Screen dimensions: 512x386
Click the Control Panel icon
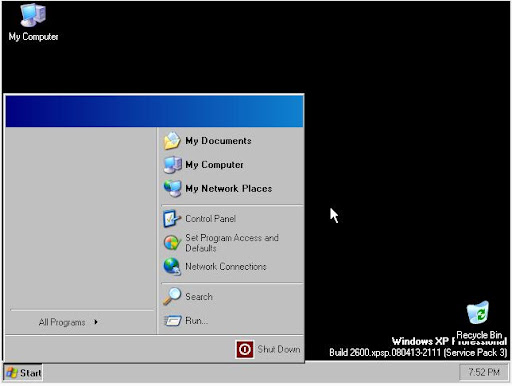172,219
